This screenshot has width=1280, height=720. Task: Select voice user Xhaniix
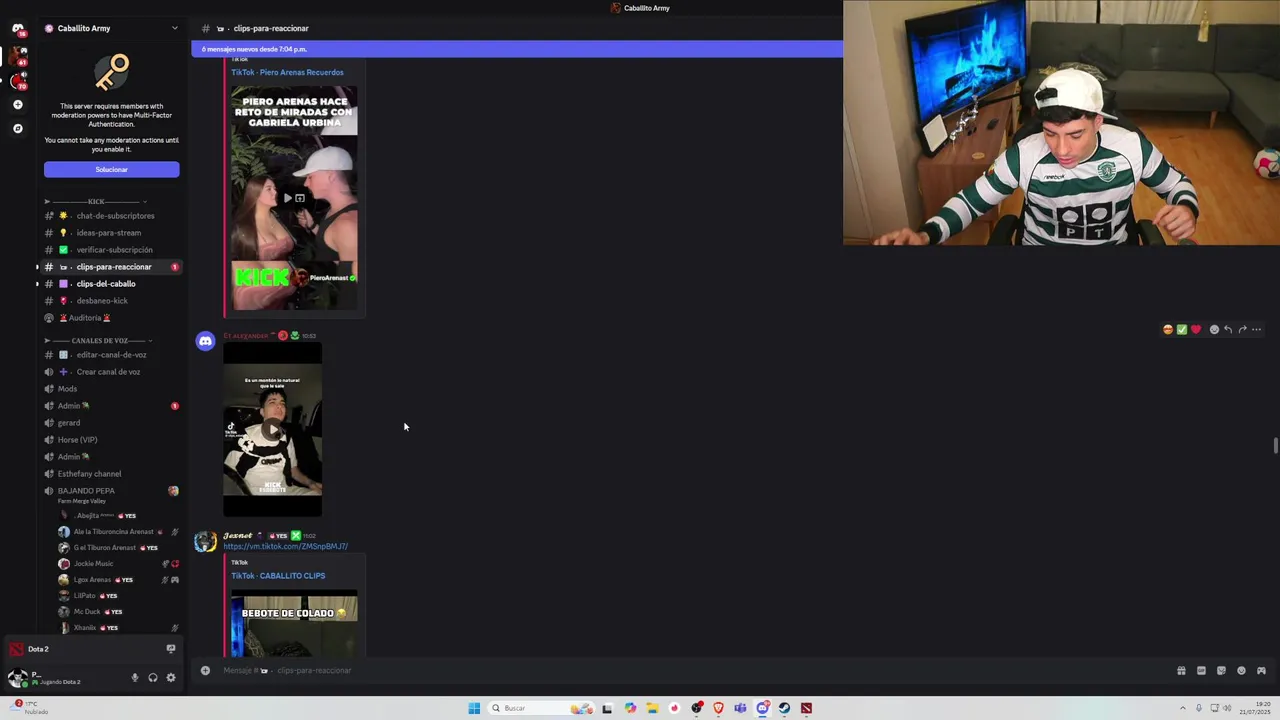pos(118,628)
